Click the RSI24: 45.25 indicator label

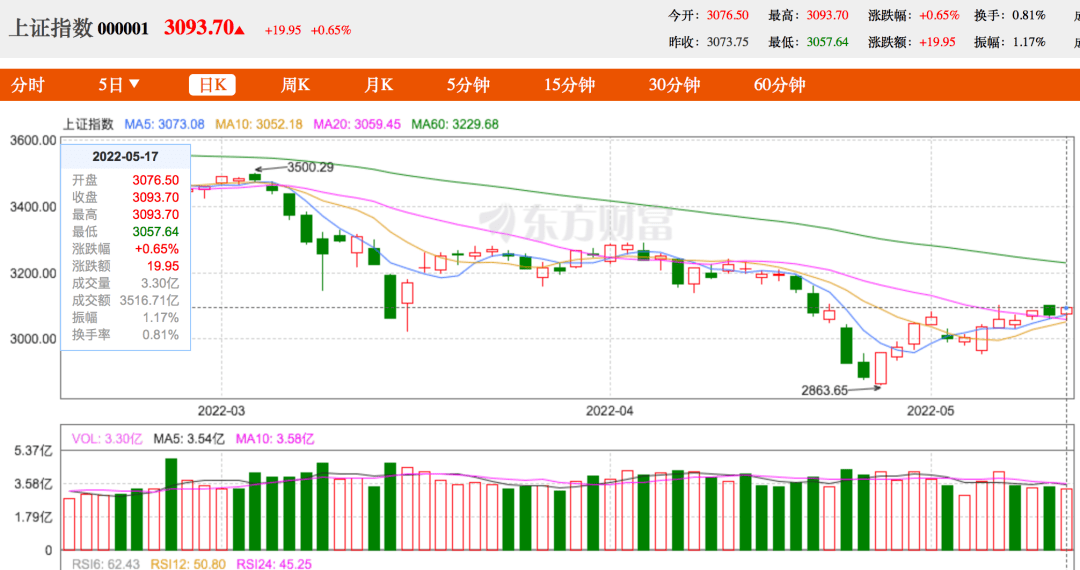[274, 564]
